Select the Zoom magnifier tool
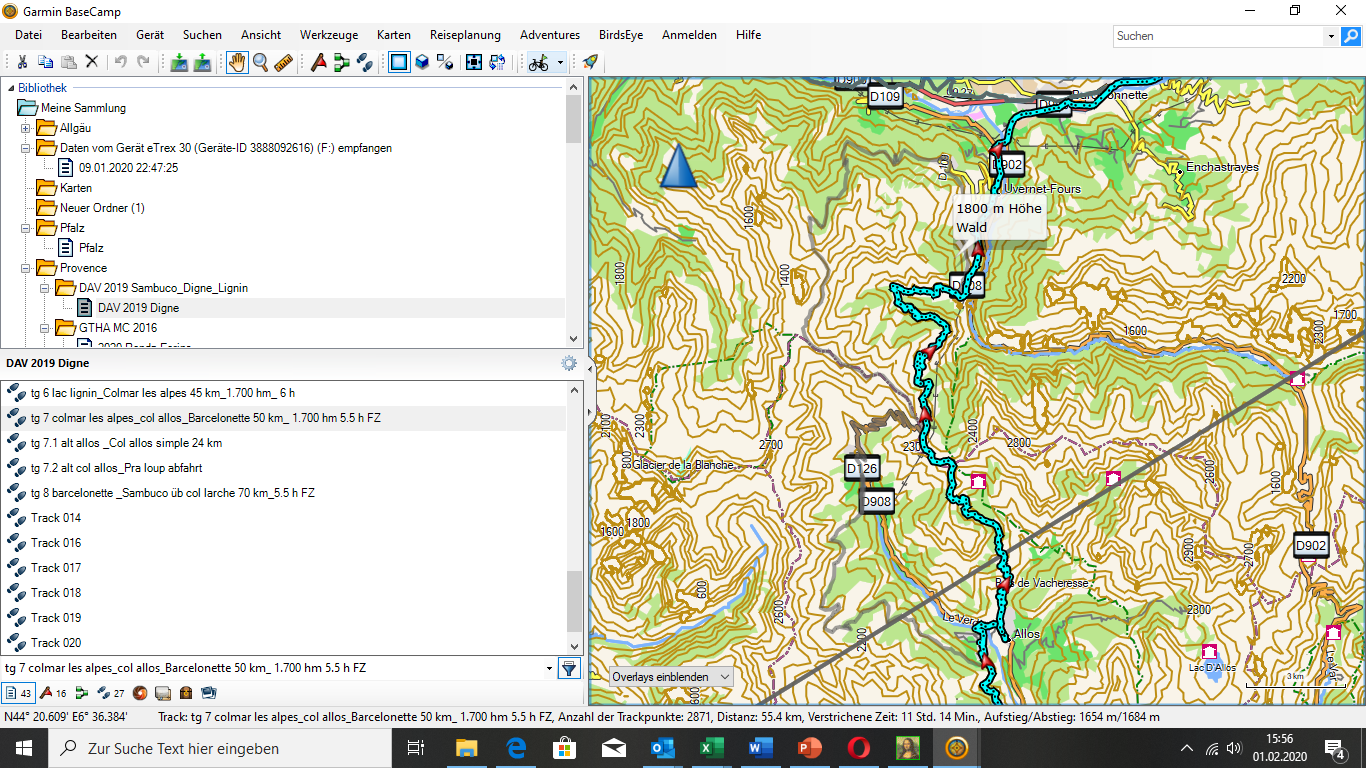Screen dimensions: 1366x768 (x=261, y=62)
